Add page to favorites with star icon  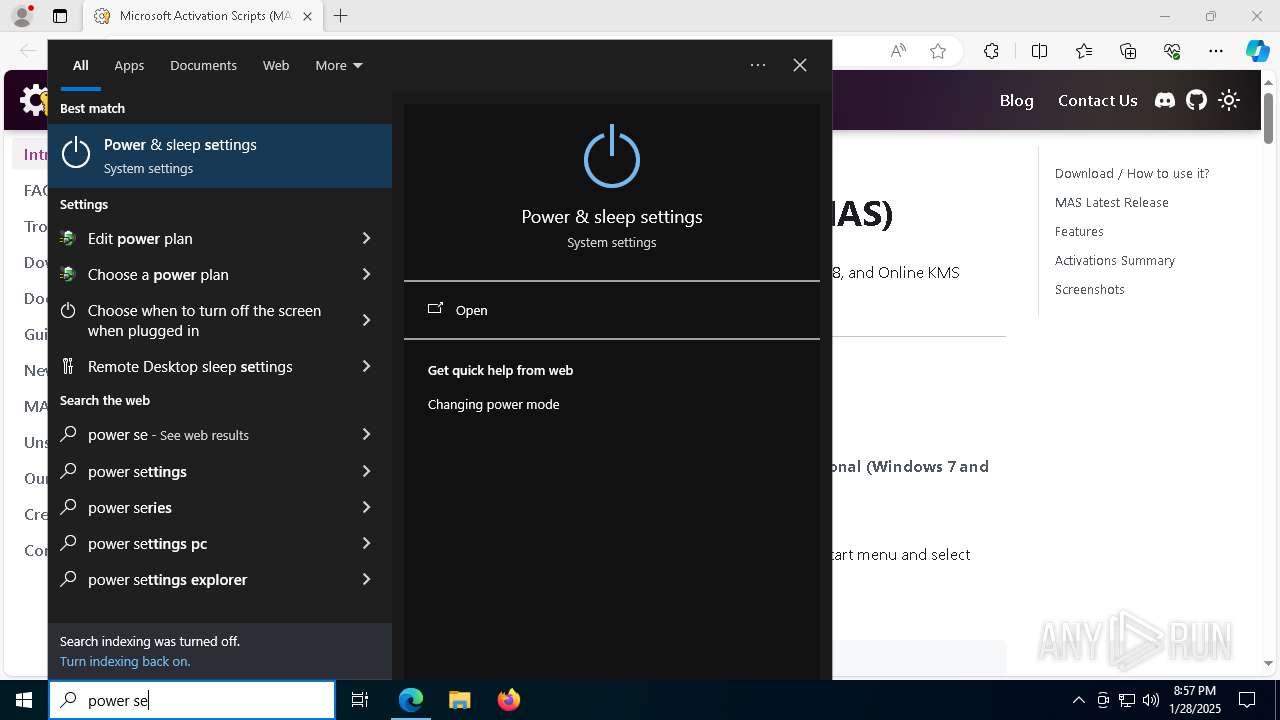pyautogui.click(x=938, y=51)
